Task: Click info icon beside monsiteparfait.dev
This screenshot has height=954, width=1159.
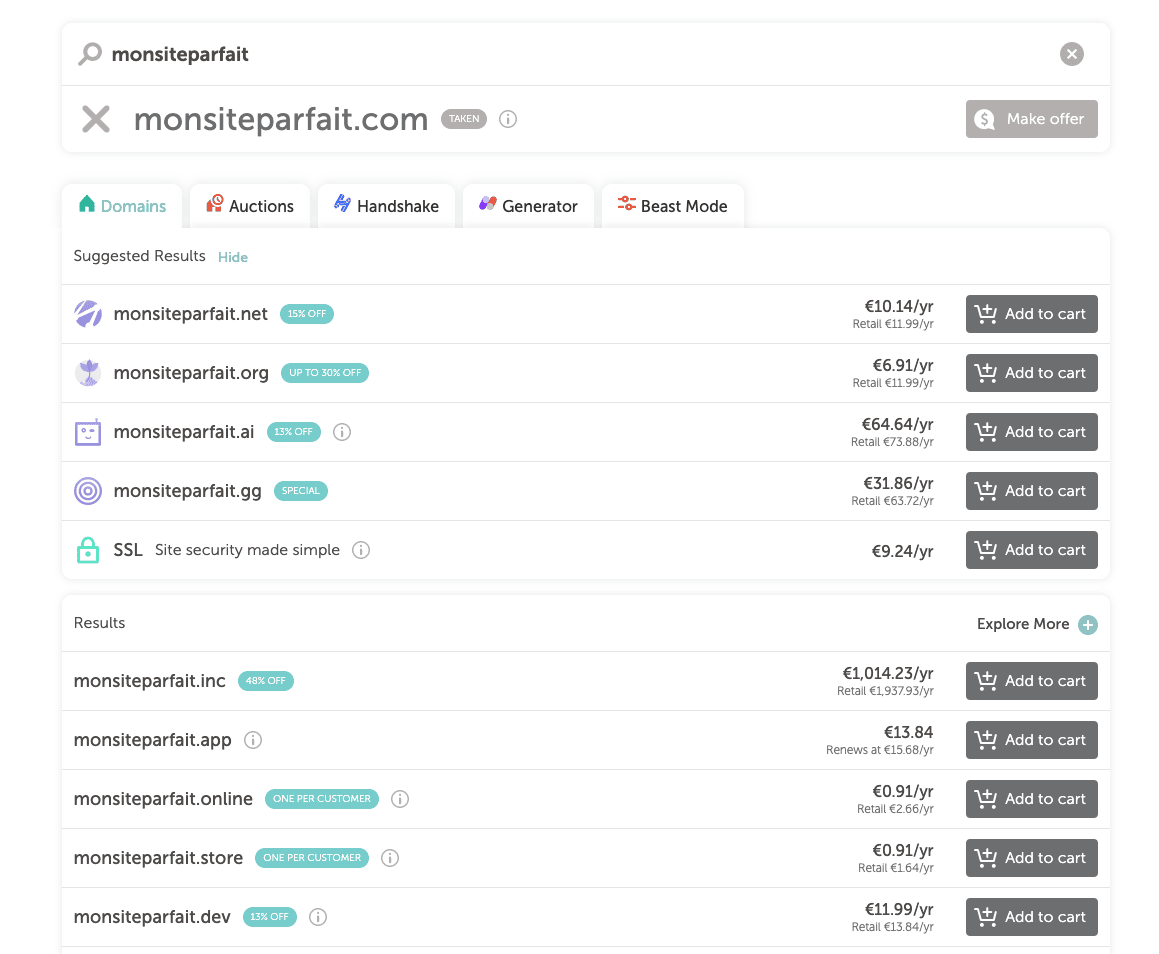Action: [x=318, y=917]
